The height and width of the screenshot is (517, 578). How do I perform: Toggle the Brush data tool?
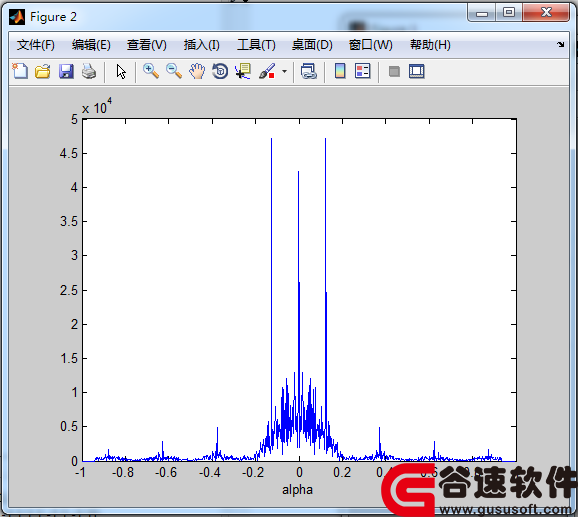(267, 71)
